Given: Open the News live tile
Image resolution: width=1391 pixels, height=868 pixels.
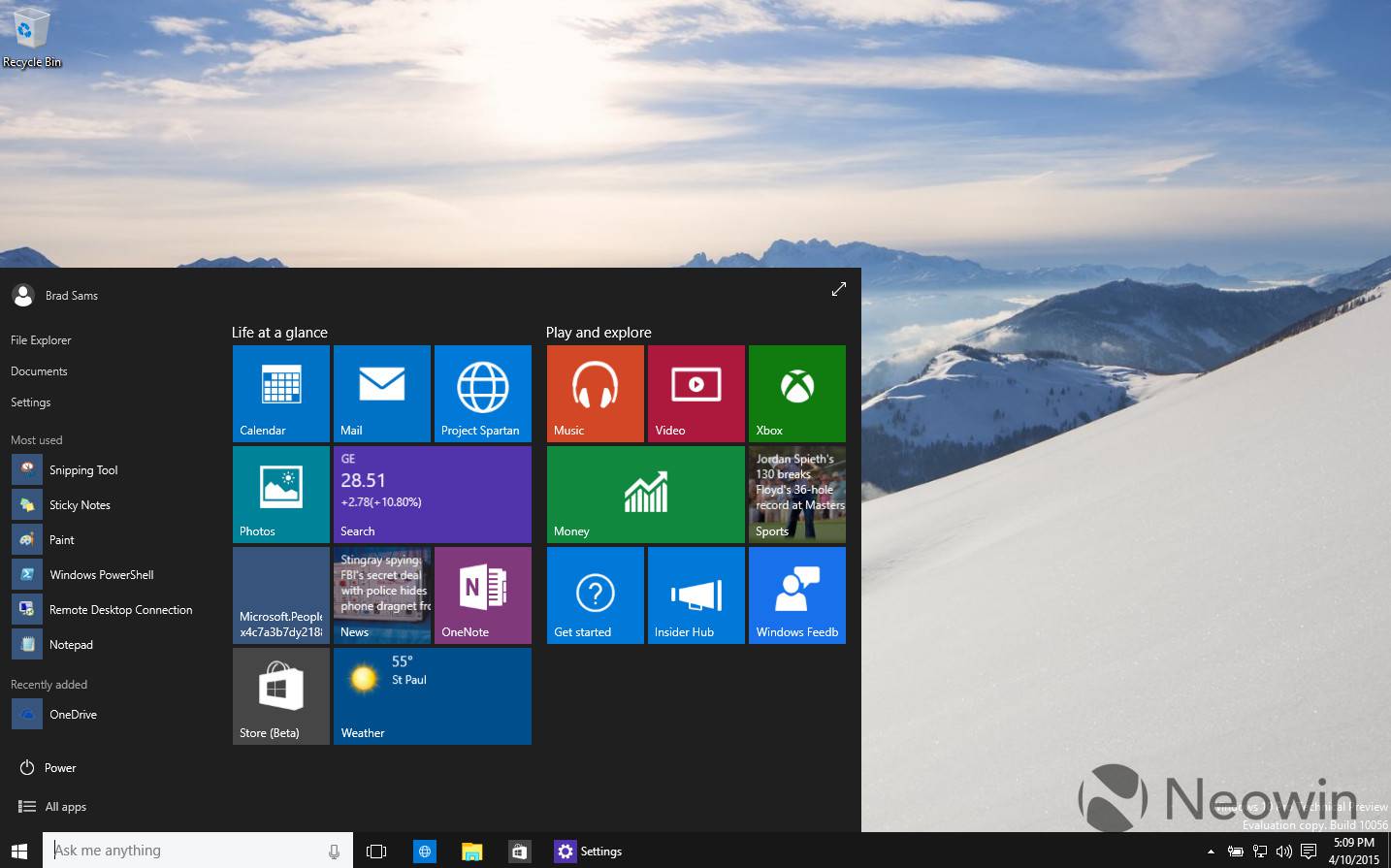Looking at the screenshot, I should coord(382,595).
